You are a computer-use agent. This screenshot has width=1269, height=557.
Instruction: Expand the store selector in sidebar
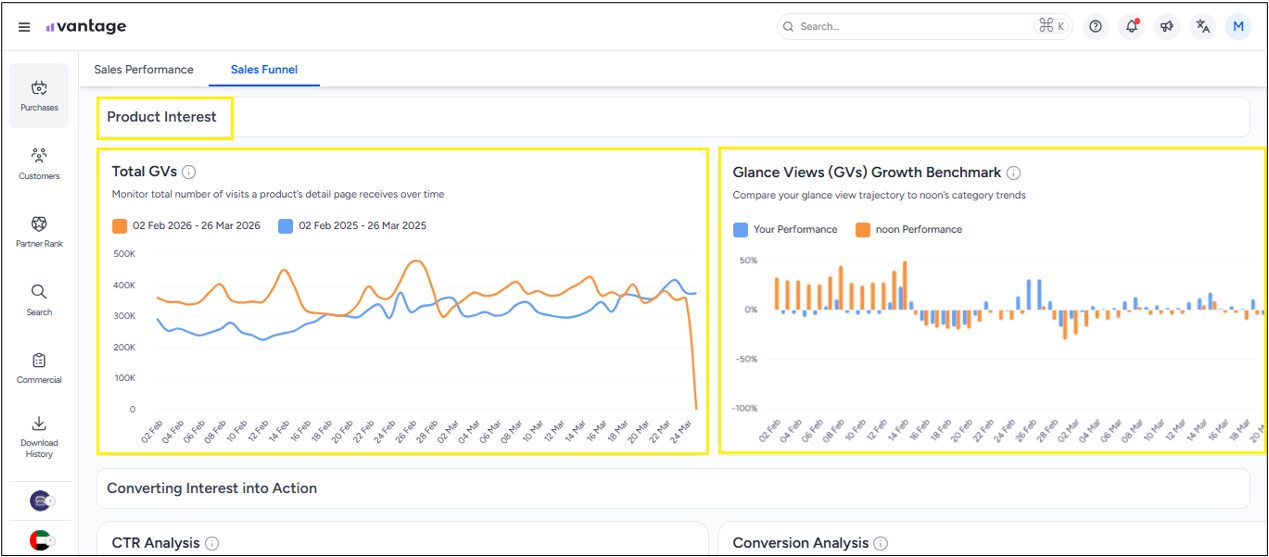(40, 500)
